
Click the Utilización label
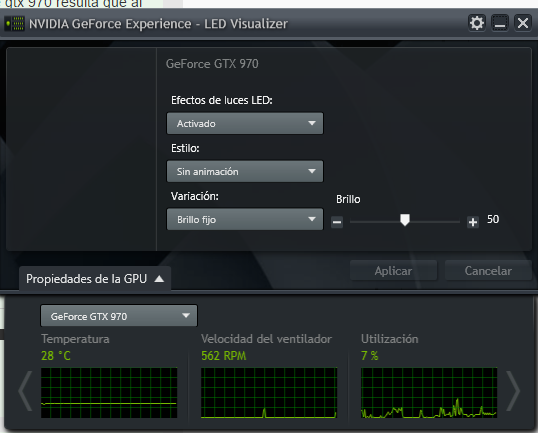click(x=390, y=339)
